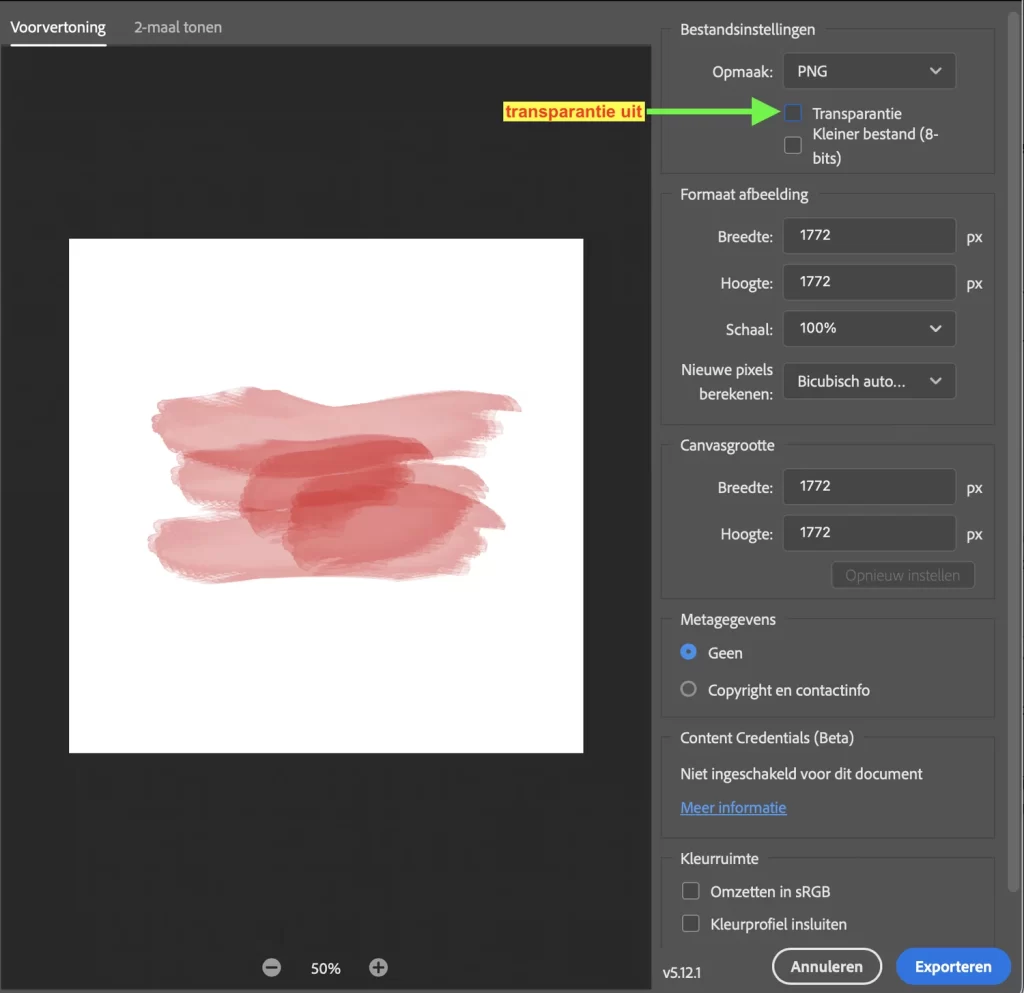Screen dimensions: 1024x993
Task: Click the image Breedte input field
Action: pyautogui.click(x=869, y=236)
